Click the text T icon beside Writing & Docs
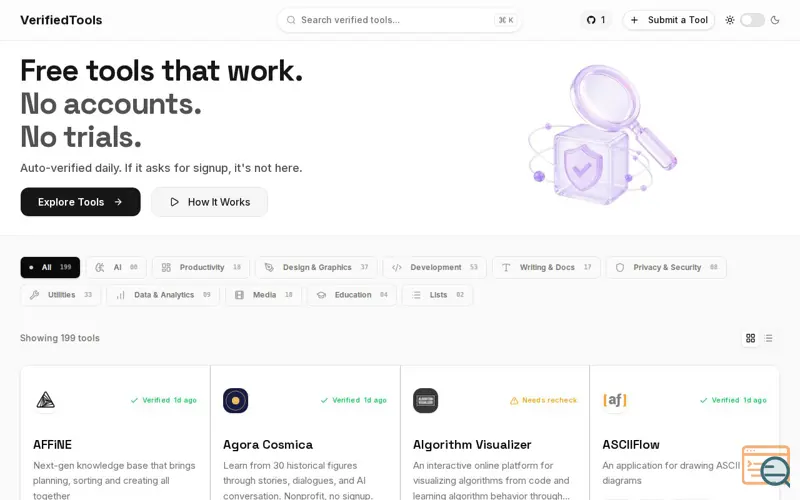The width and height of the screenshot is (800, 500). click(506, 267)
